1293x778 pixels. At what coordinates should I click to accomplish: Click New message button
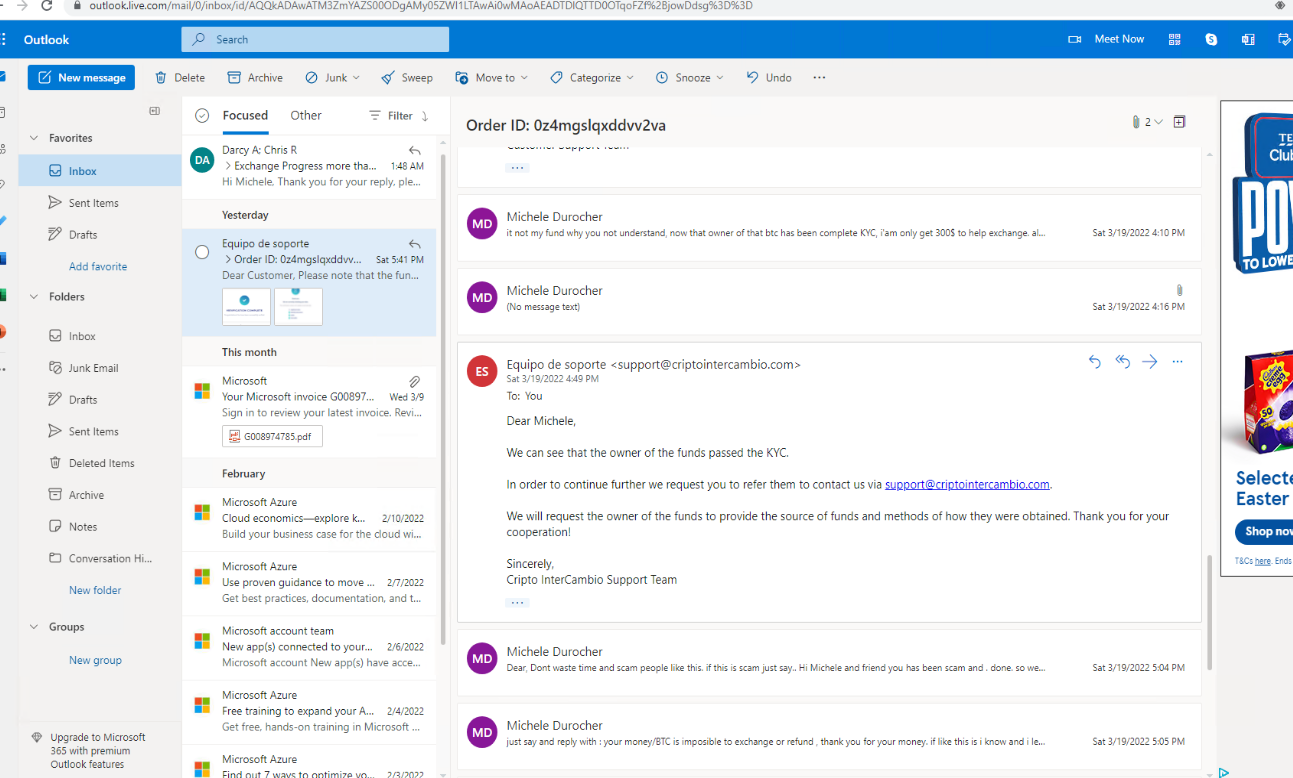pyautogui.click(x=81, y=77)
